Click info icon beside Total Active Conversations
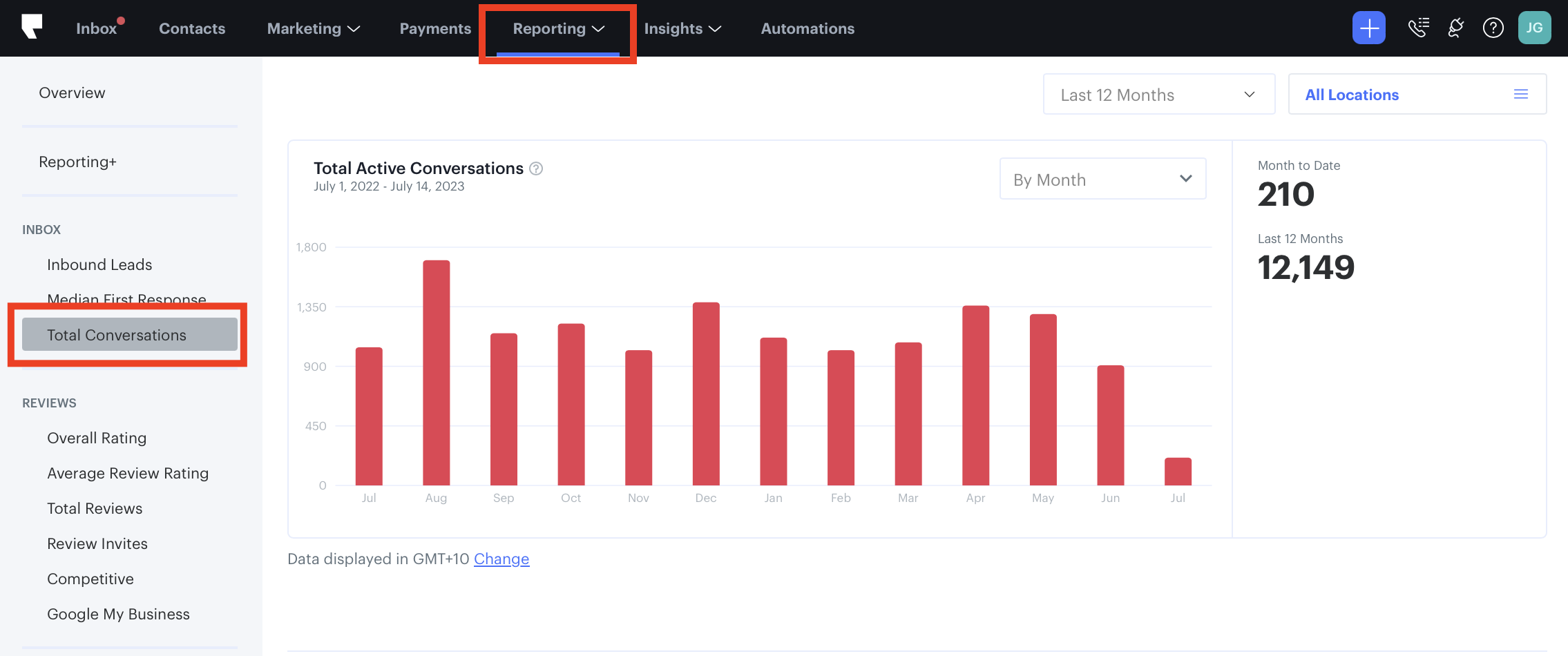The height and width of the screenshot is (656, 1568). [x=536, y=168]
